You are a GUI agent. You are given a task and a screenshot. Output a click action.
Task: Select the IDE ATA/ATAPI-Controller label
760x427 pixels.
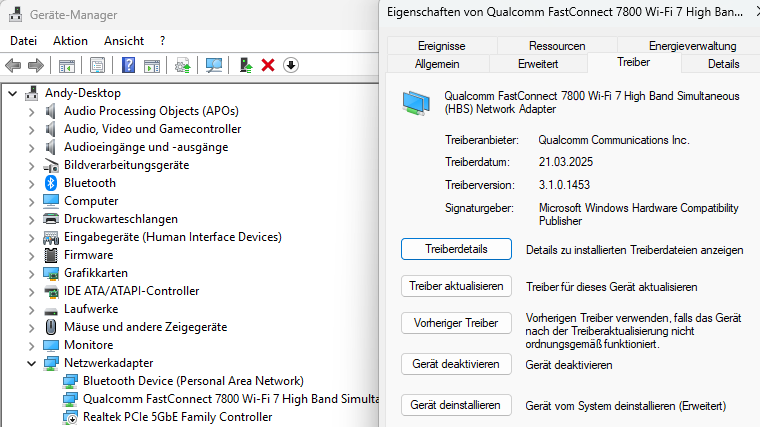point(131,291)
